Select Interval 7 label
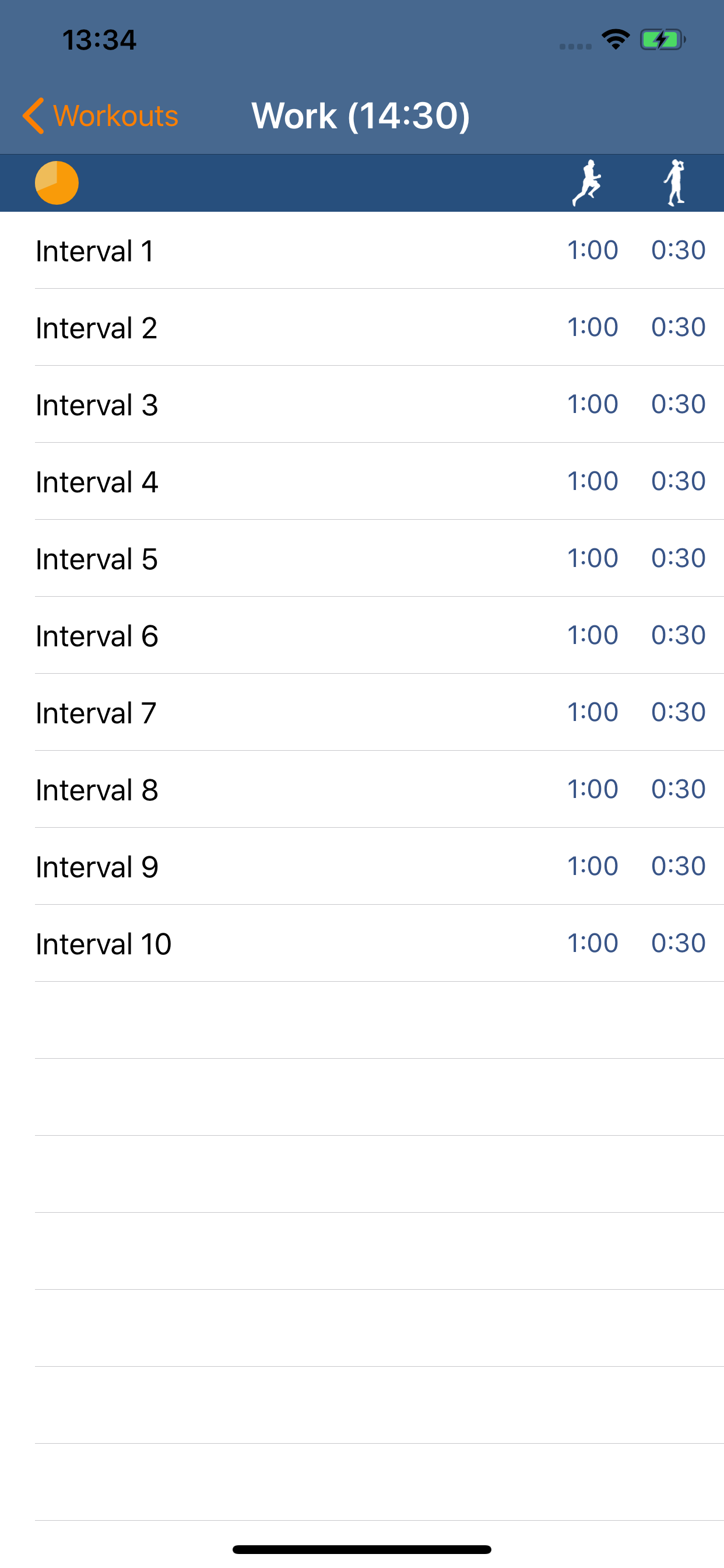Image resolution: width=724 pixels, height=1568 pixels. [96, 713]
